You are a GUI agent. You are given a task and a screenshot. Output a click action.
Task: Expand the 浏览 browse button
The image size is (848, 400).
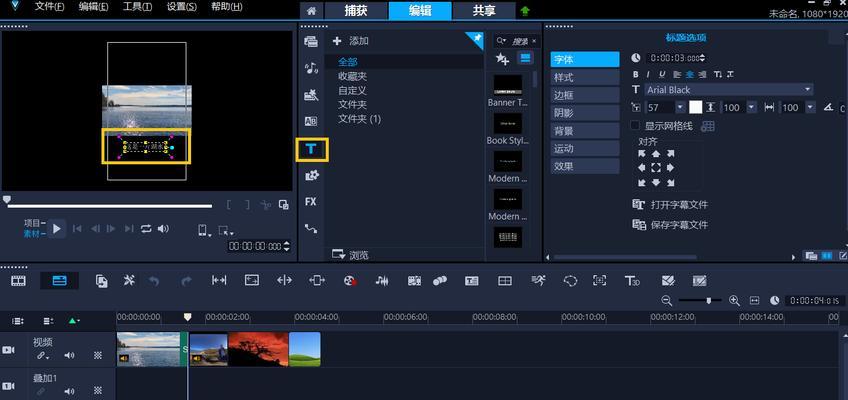click(350, 255)
